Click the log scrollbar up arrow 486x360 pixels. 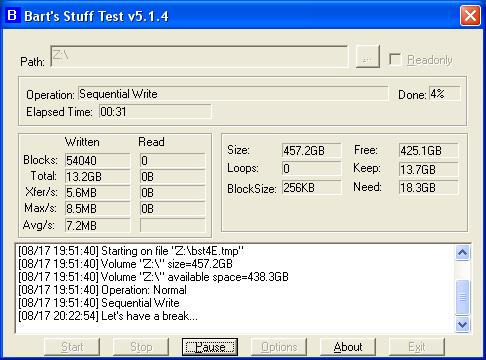462,252
